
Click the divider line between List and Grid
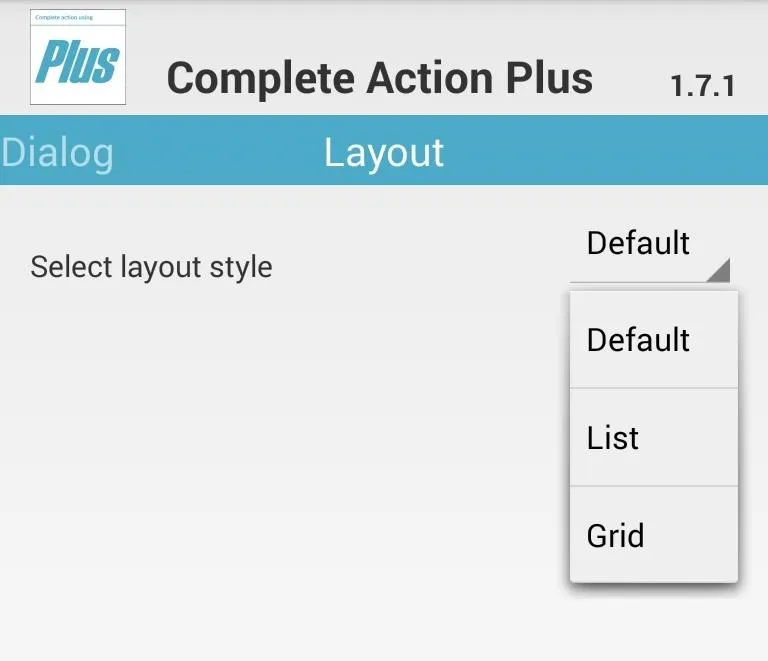tap(654, 486)
